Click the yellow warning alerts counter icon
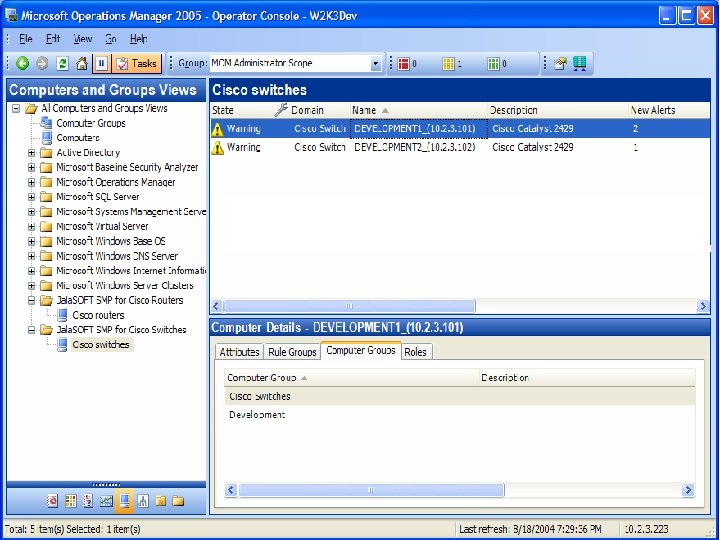The width and height of the screenshot is (720, 540). click(448, 64)
